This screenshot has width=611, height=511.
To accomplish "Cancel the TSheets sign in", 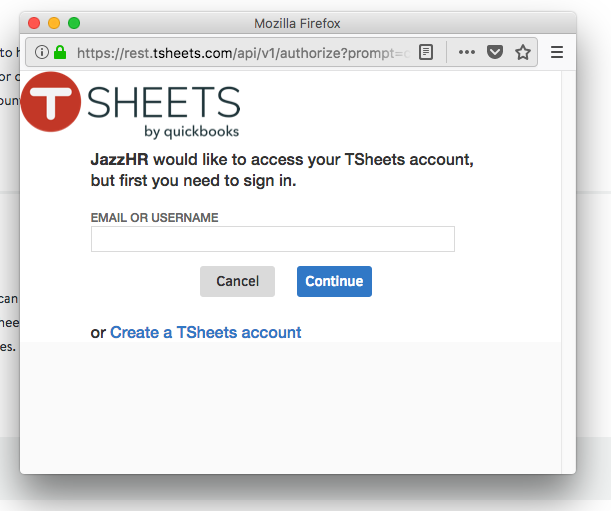I will [x=237, y=281].
